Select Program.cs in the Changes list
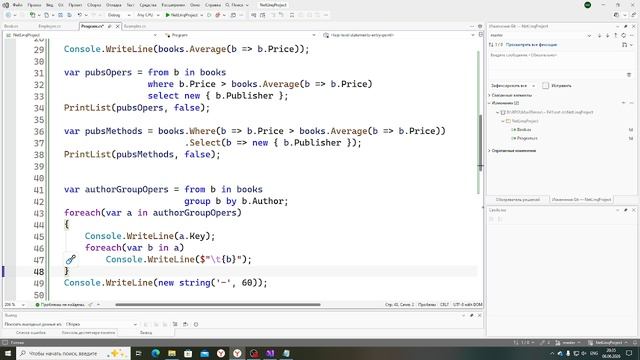The height and width of the screenshot is (360, 640). [x=527, y=138]
